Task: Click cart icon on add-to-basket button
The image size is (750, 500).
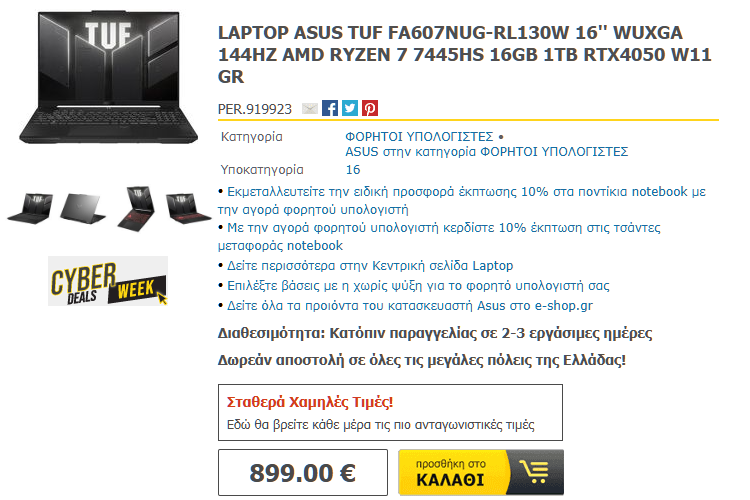Action: tap(534, 472)
